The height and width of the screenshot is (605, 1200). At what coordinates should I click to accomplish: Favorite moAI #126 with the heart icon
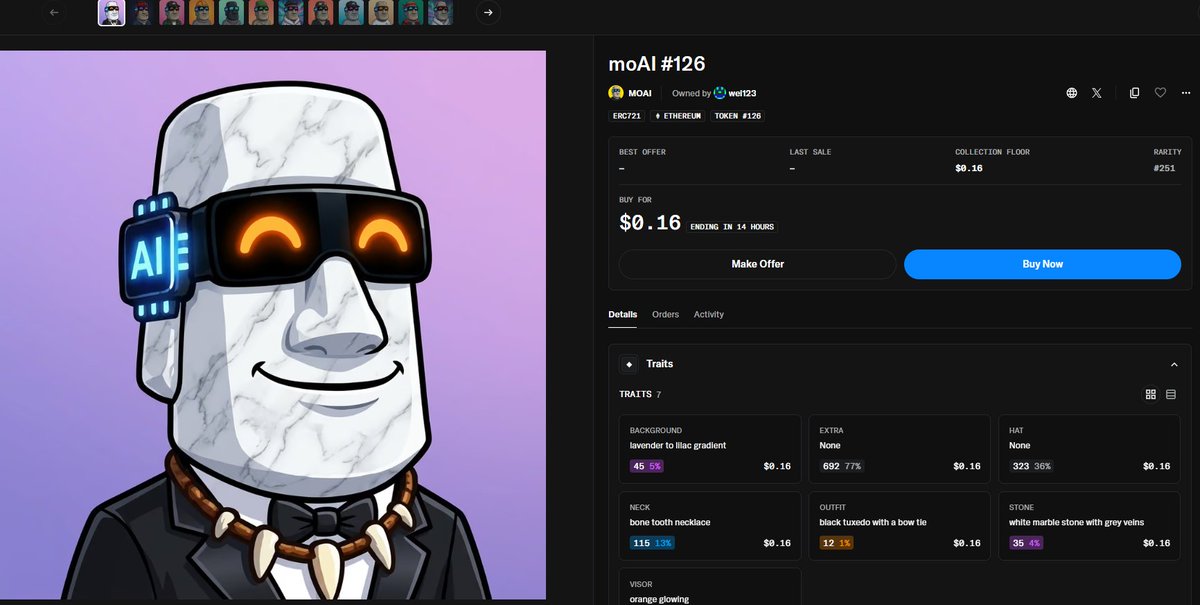(x=1160, y=93)
